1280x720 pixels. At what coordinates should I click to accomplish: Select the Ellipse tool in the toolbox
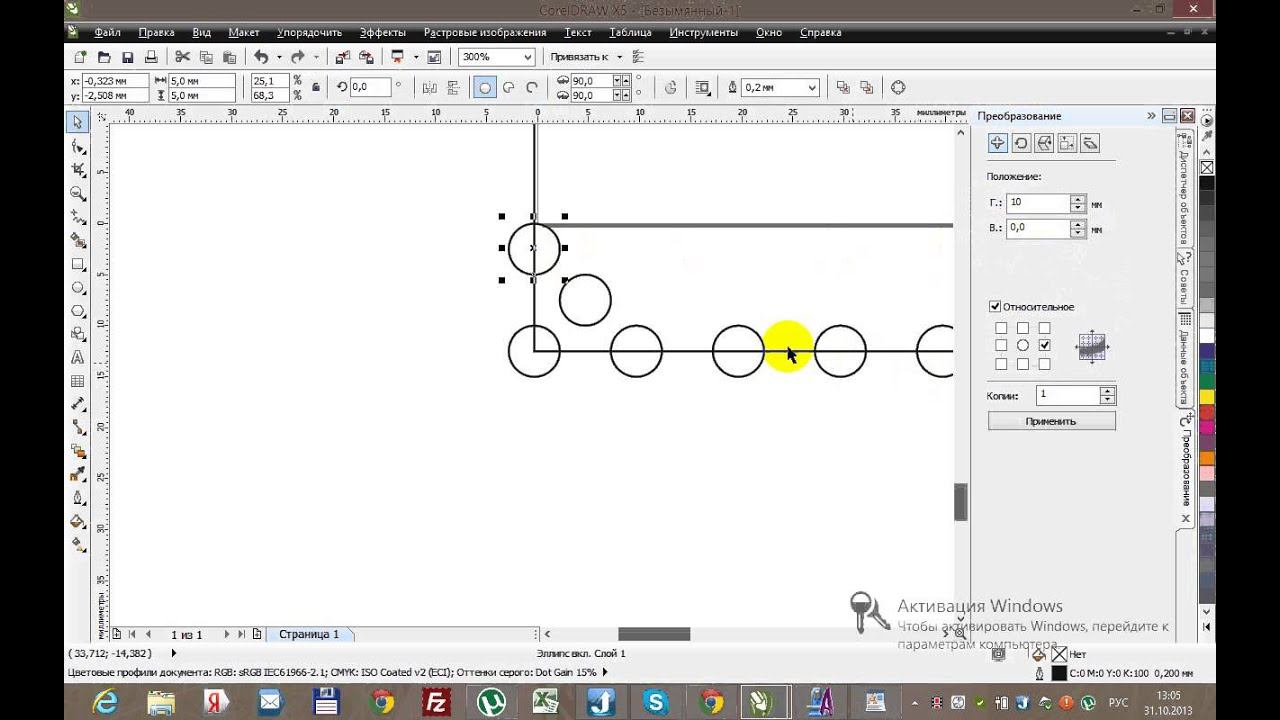click(77, 288)
